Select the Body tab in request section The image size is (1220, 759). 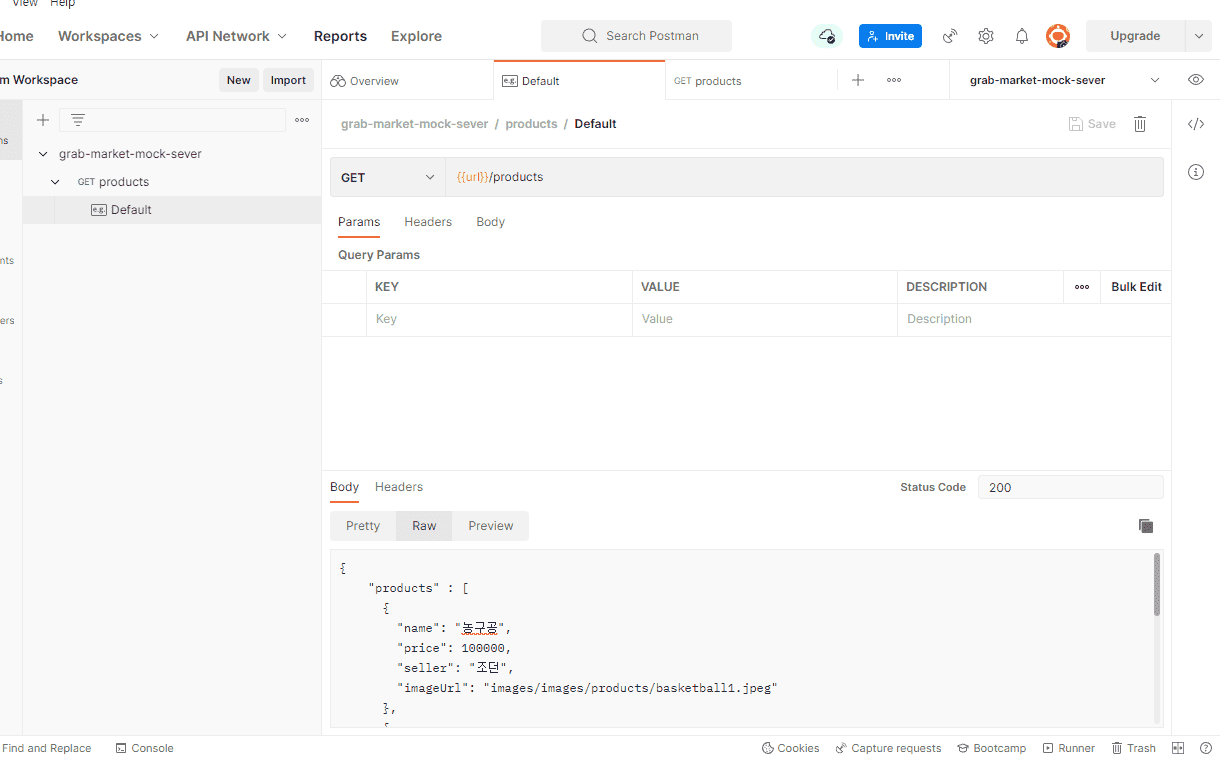(x=490, y=222)
